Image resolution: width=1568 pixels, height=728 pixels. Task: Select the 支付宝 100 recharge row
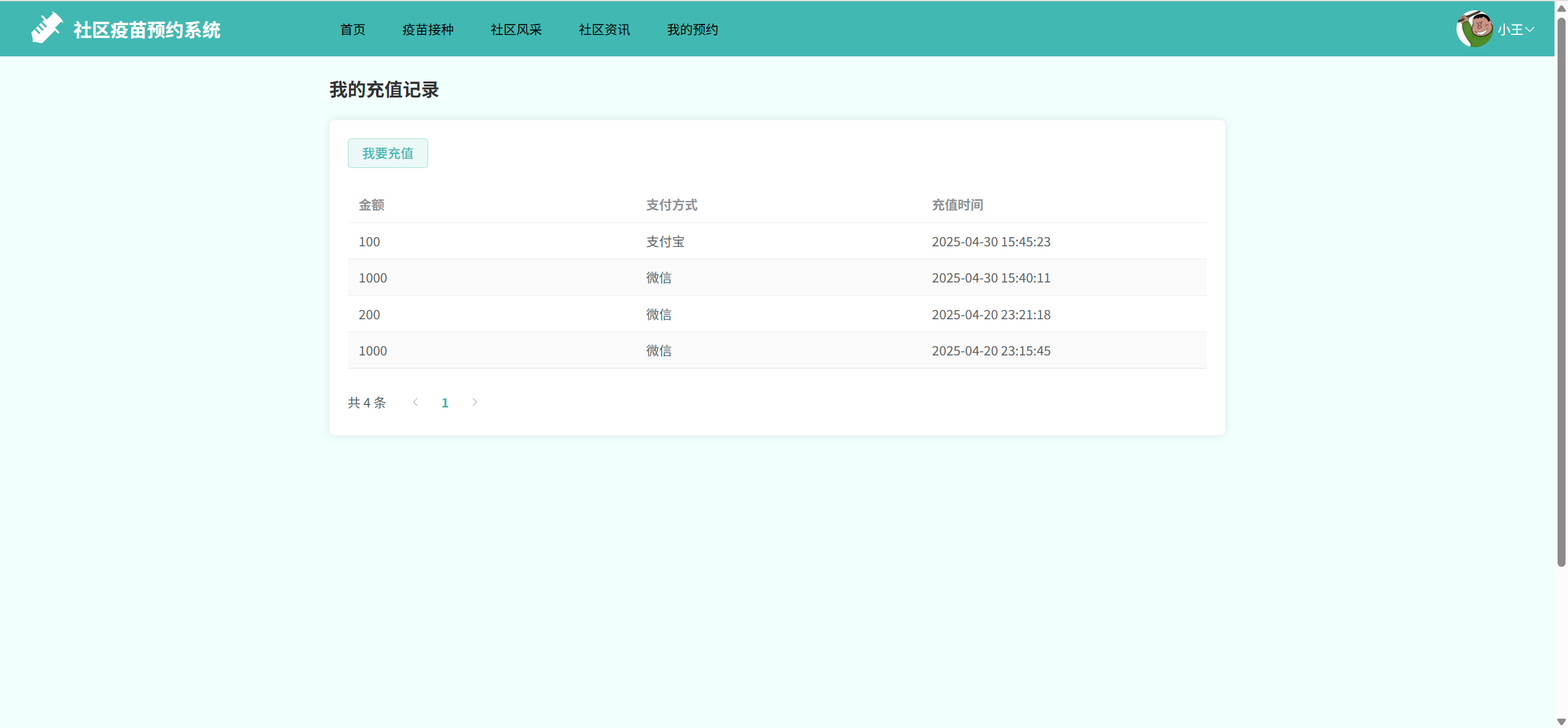pos(665,241)
